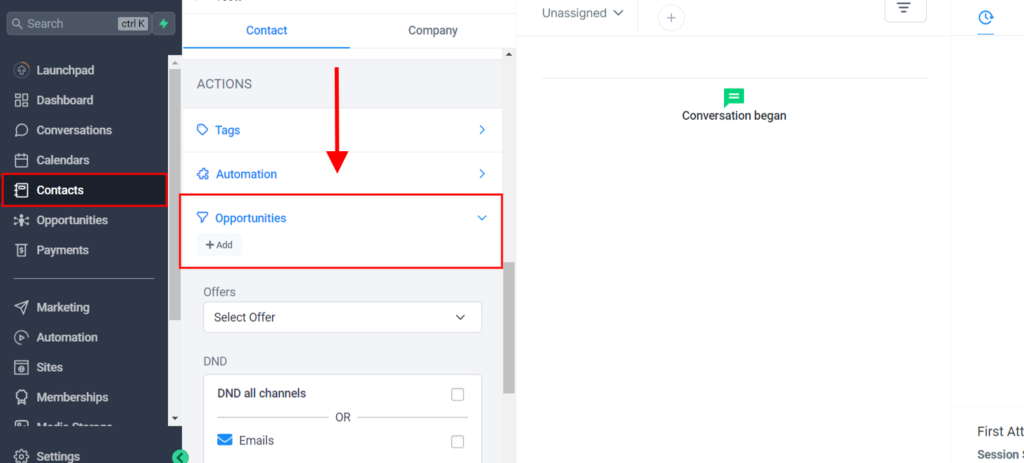Collapse the Opportunities section chevron
The width and height of the screenshot is (1024, 463).
coord(482,218)
